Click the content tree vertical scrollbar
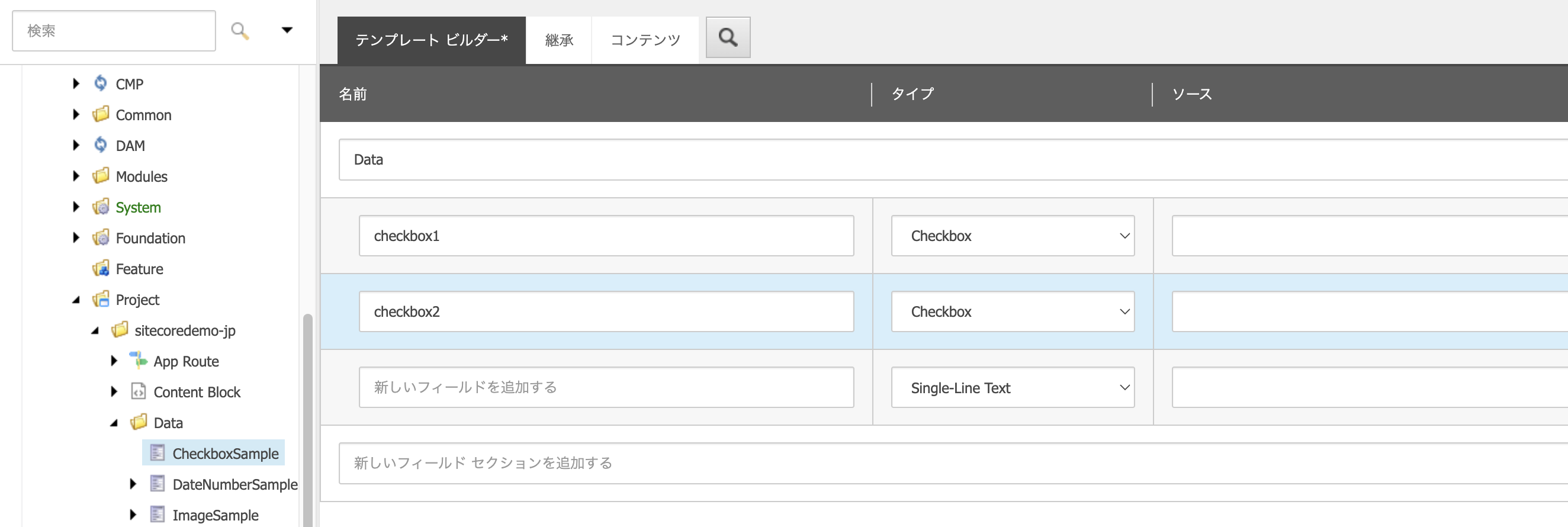Image resolution: width=1568 pixels, height=527 pixels. click(308, 420)
